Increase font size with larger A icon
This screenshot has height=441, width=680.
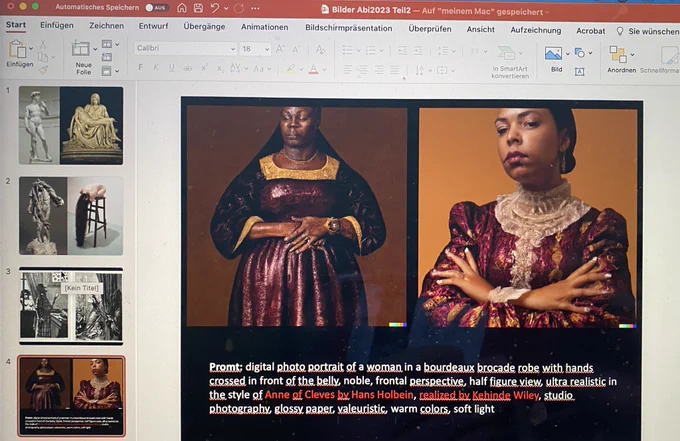pos(280,49)
